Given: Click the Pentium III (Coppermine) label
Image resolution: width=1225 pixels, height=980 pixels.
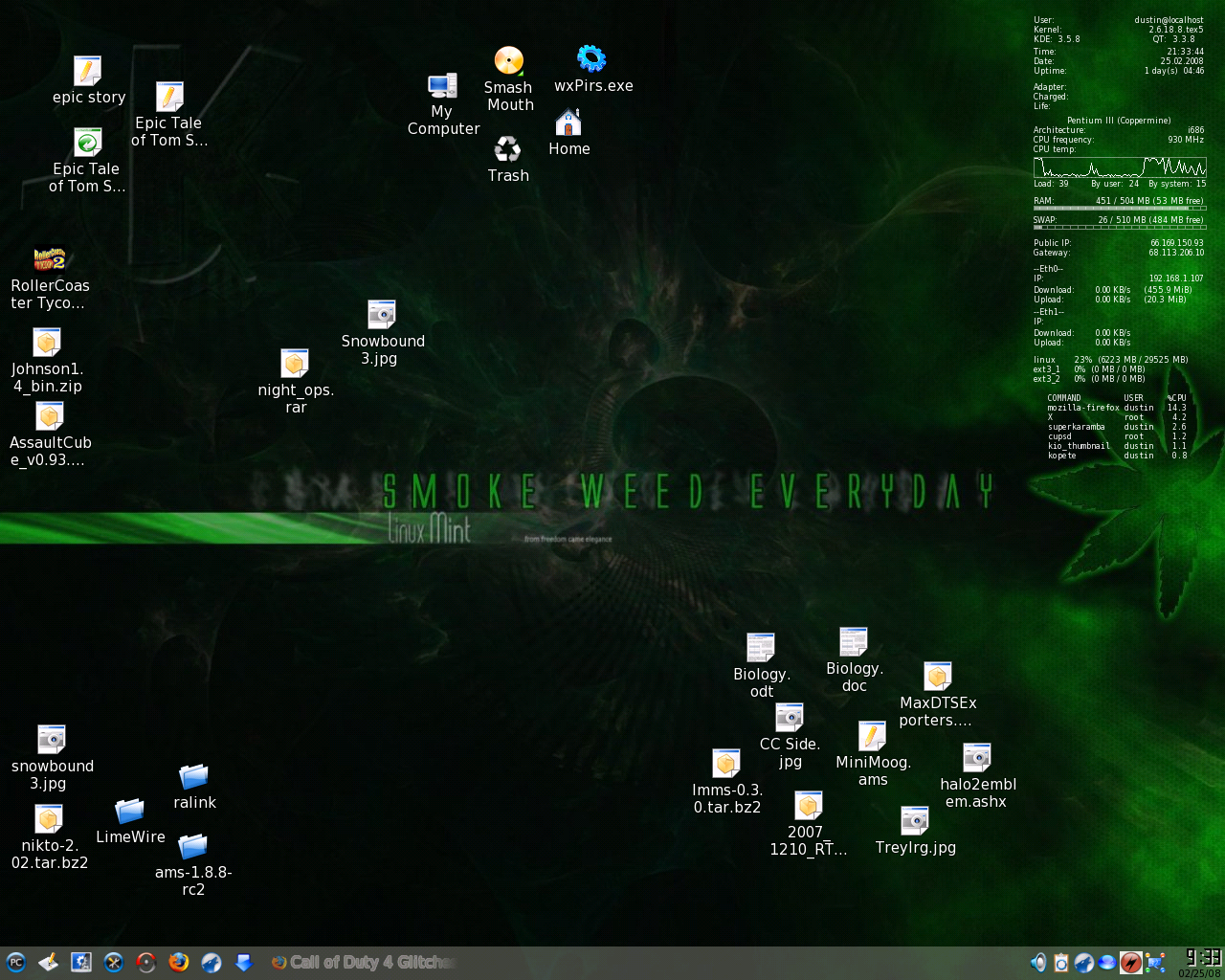Looking at the screenshot, I should point(1119,121).
